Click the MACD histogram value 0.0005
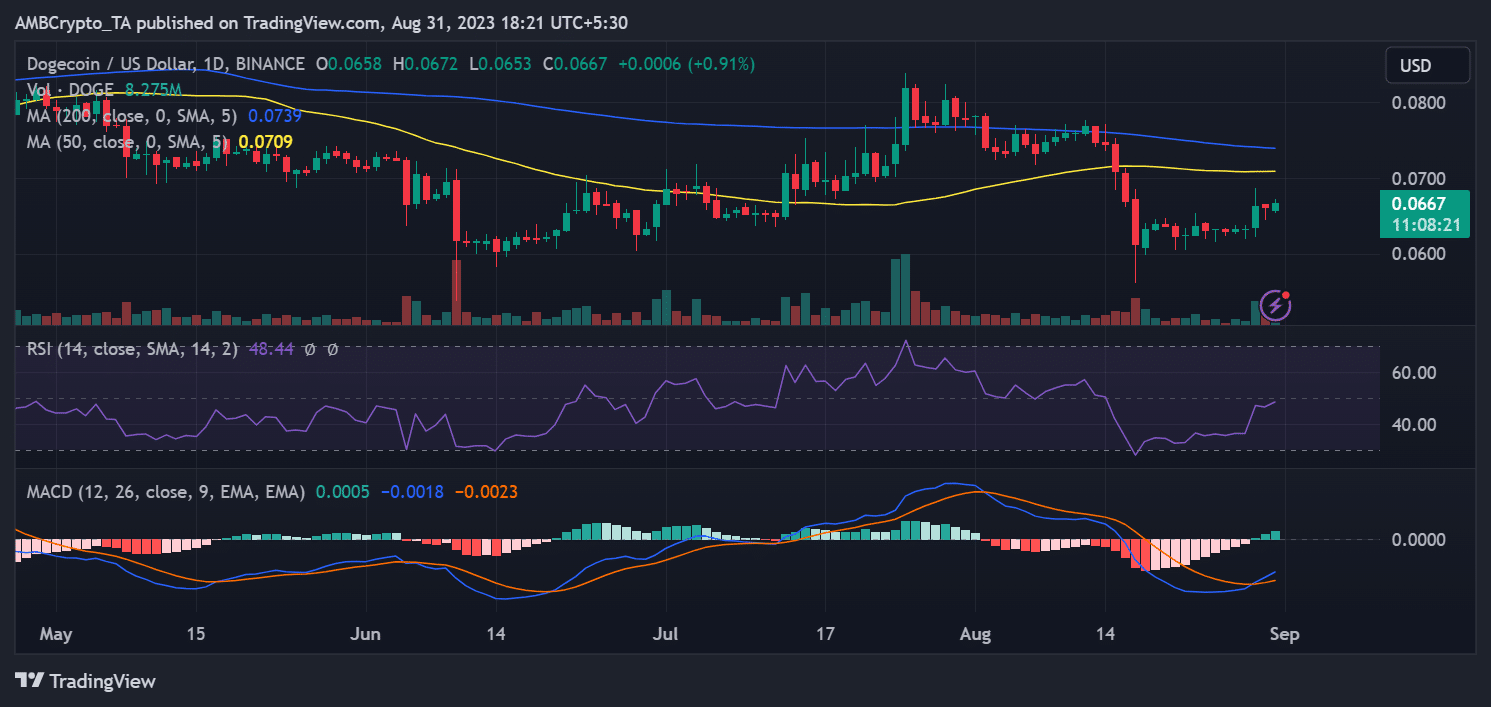Screen dimensions: 1491x707 pyautogui.click(x=343, y=492)
